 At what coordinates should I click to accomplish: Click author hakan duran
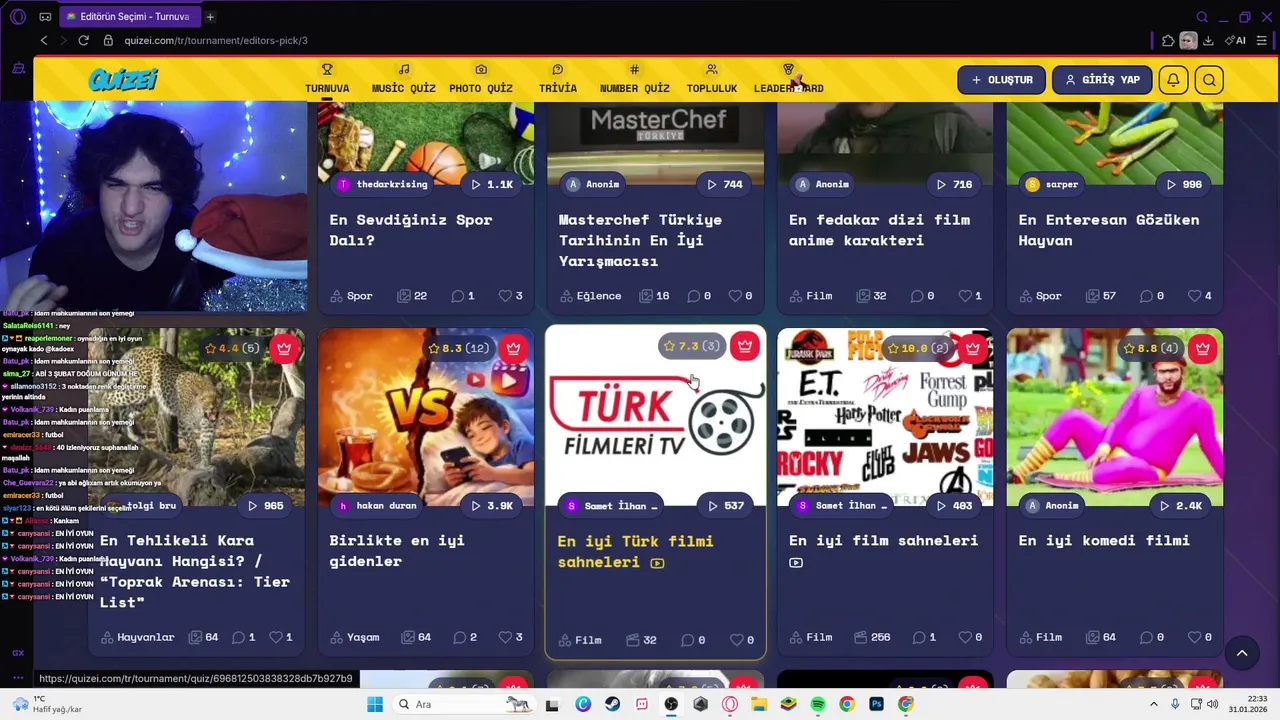click(377, 506)
